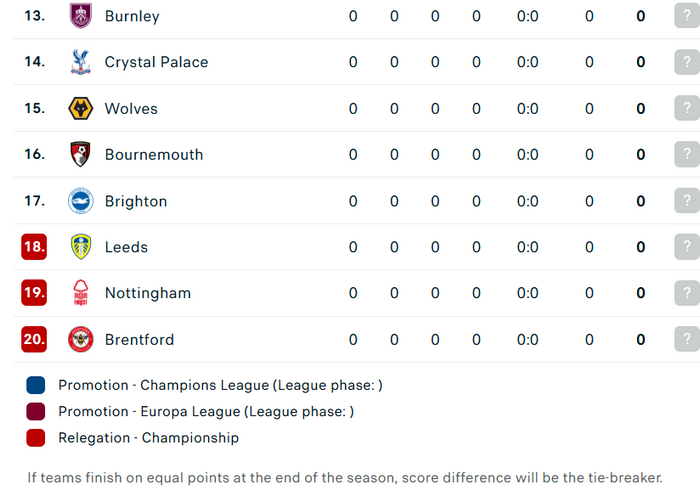
Task: Click the Wolves wolf-head logo
Action: 81,109
